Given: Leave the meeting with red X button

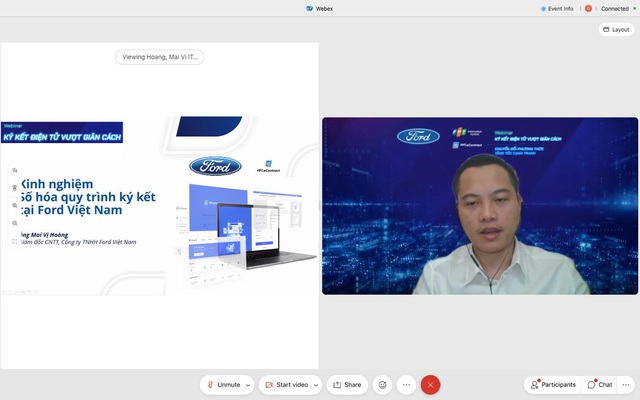Looking at the screenshot, I should click(430, 384).
